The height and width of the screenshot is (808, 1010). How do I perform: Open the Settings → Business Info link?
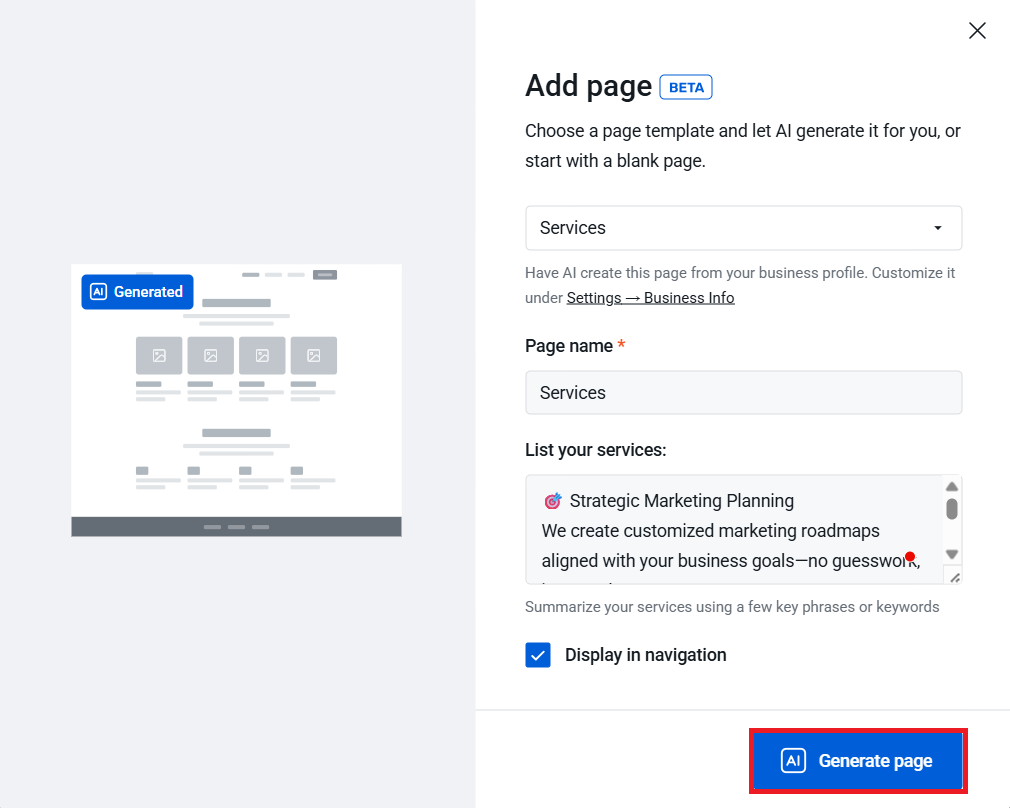coord(650,298)
